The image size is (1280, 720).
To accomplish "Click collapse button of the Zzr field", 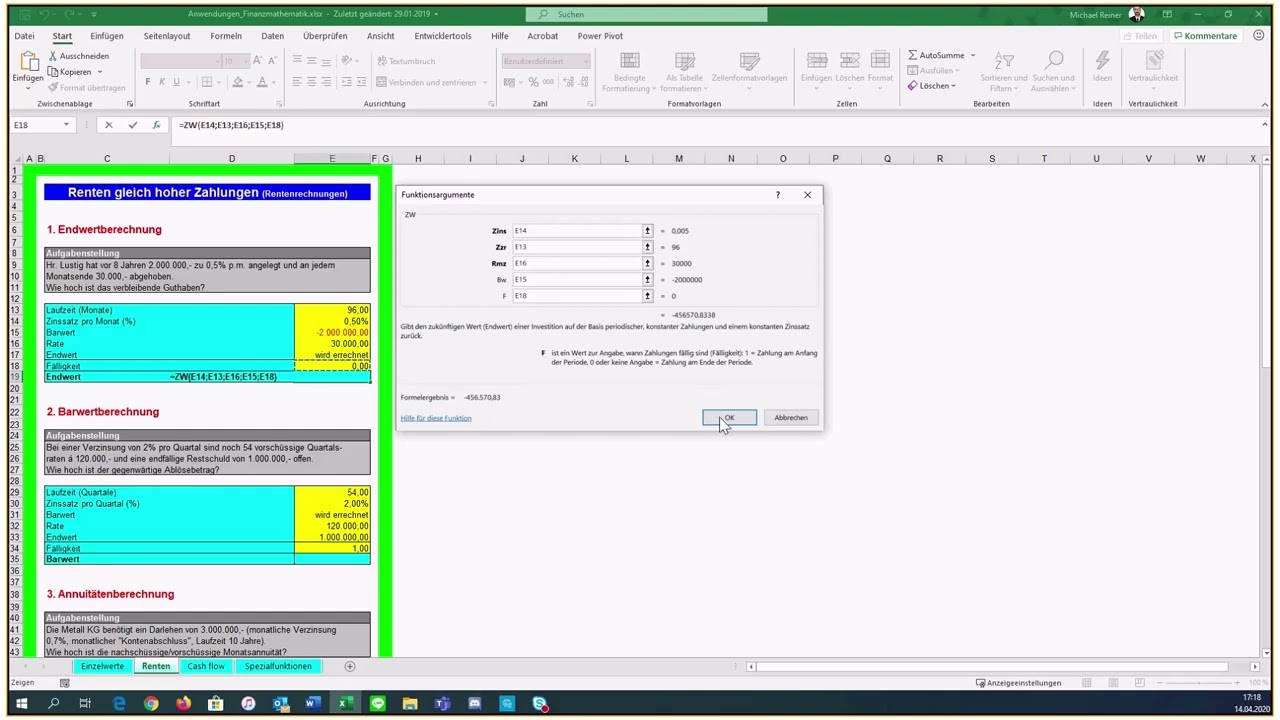I will [647, 247].
